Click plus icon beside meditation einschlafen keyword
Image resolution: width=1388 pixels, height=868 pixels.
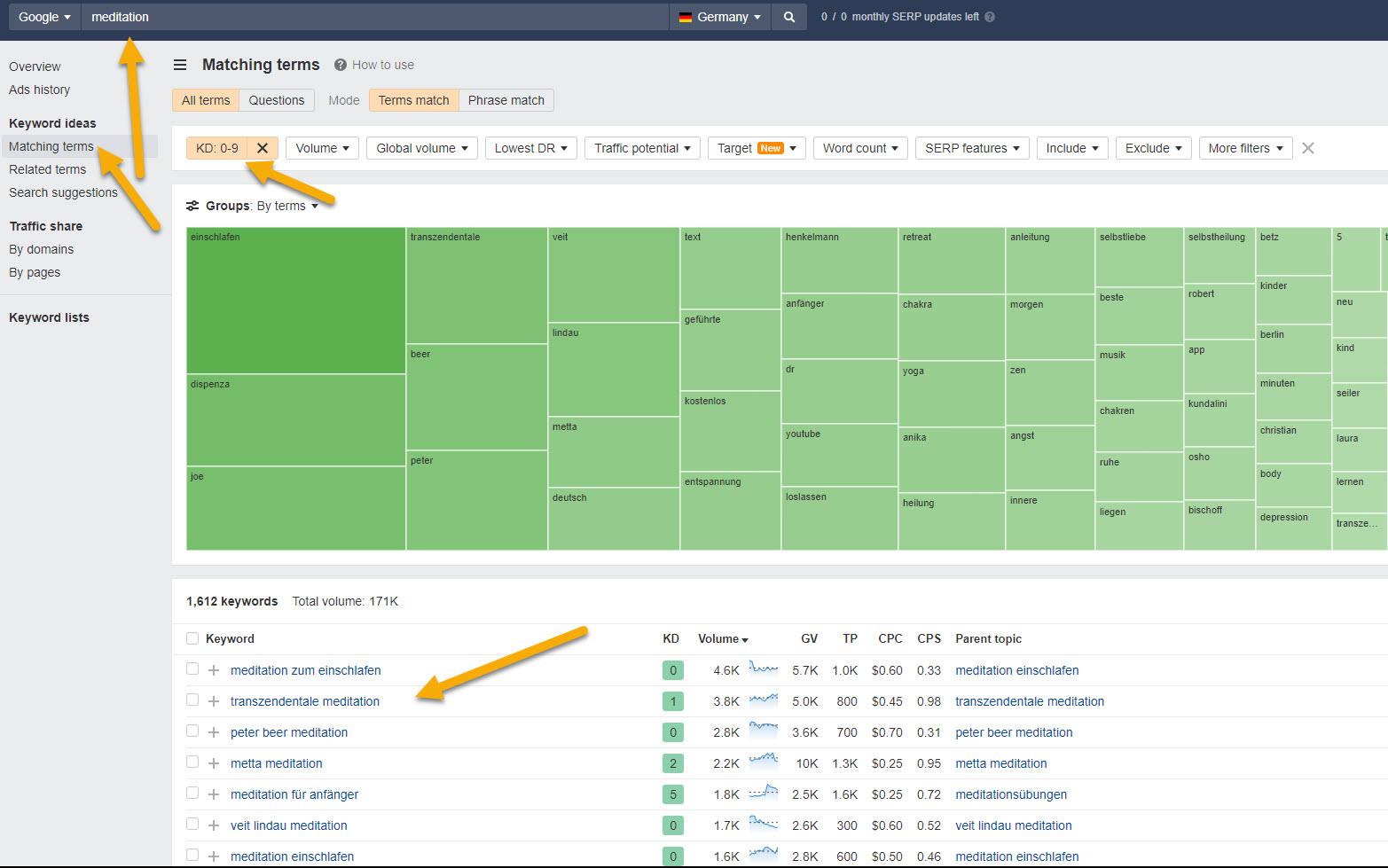tap(214, 856)
